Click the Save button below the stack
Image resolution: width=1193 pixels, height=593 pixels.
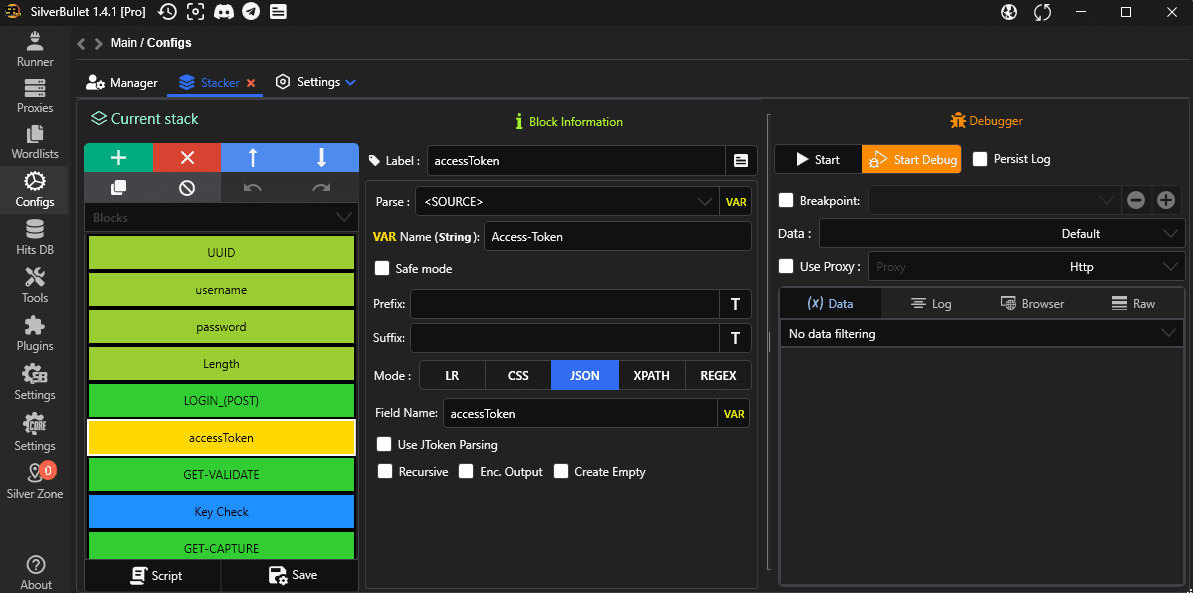pyautogui.click(x=292, y=575)
